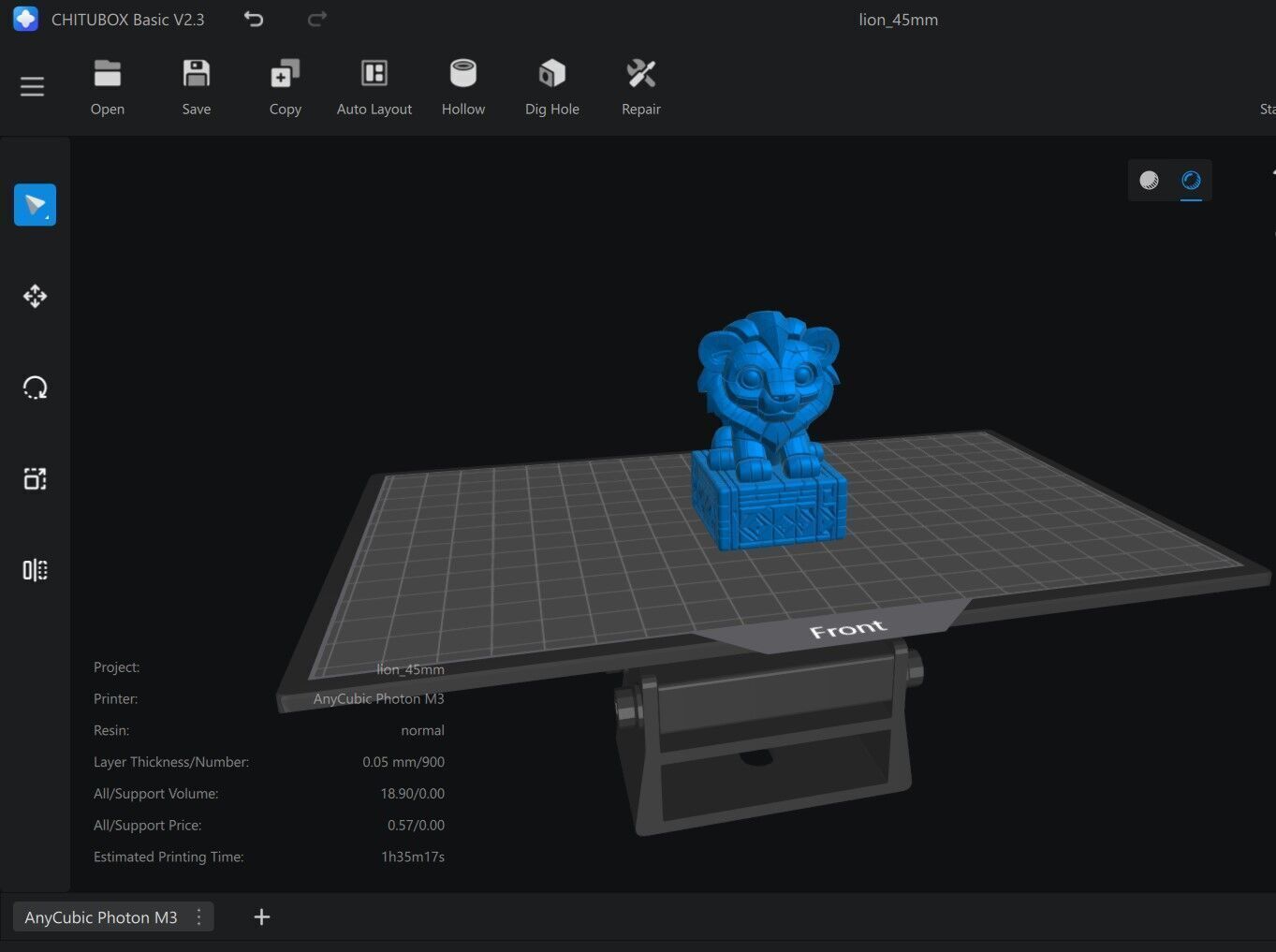Screen dimensions: 1276x952
Task: Open the Repair tool
Action: pyautogui.click(x=641, y=73)
